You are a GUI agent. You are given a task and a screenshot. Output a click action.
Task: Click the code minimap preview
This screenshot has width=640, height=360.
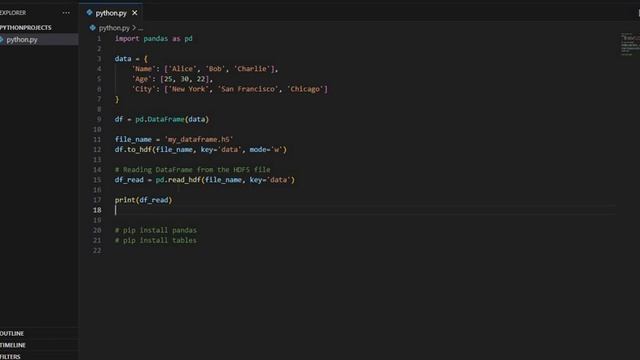(x=629, y=44)
